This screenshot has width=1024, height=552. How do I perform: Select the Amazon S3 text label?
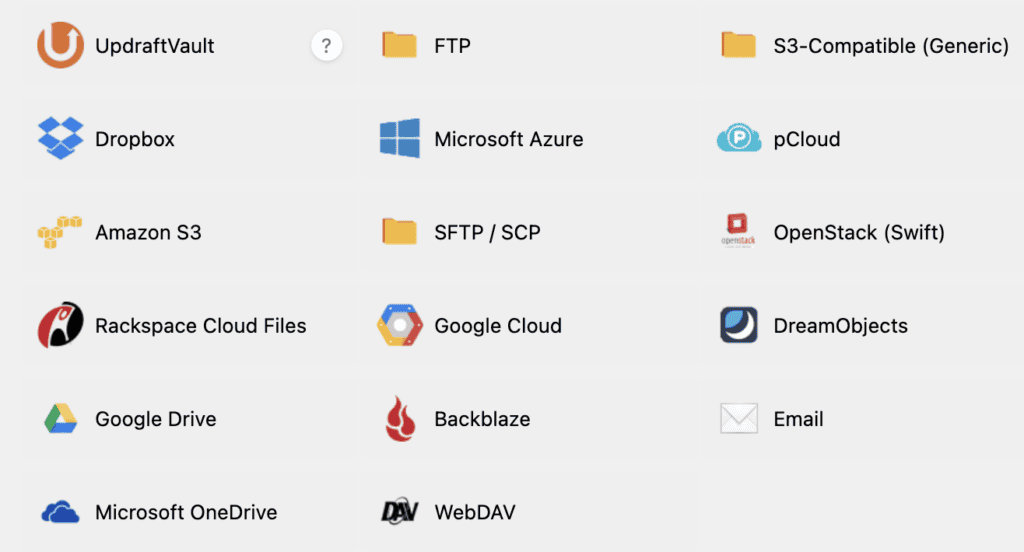[148, 233]
